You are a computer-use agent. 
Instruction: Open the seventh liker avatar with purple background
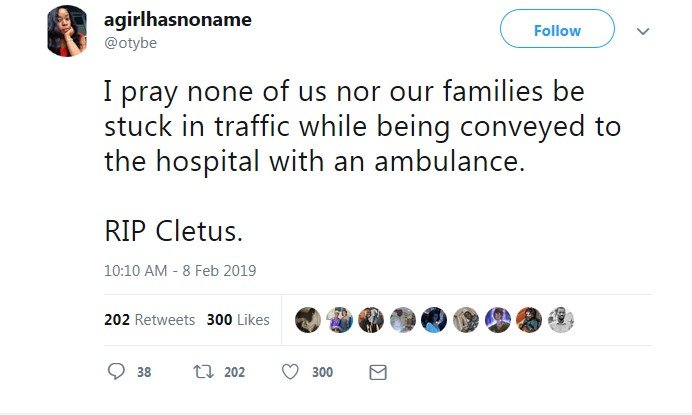497,320
